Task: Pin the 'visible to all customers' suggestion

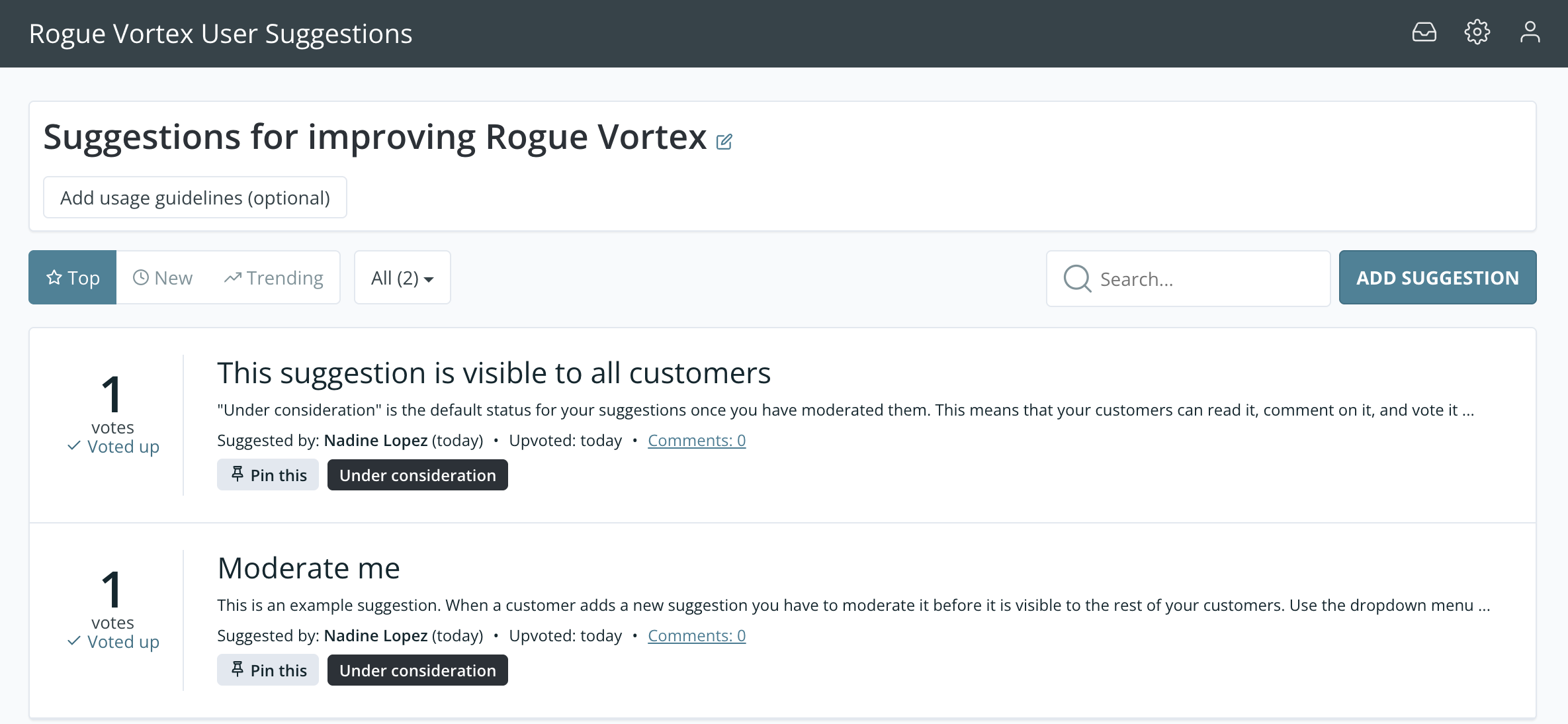Action: tap(268, 475)
